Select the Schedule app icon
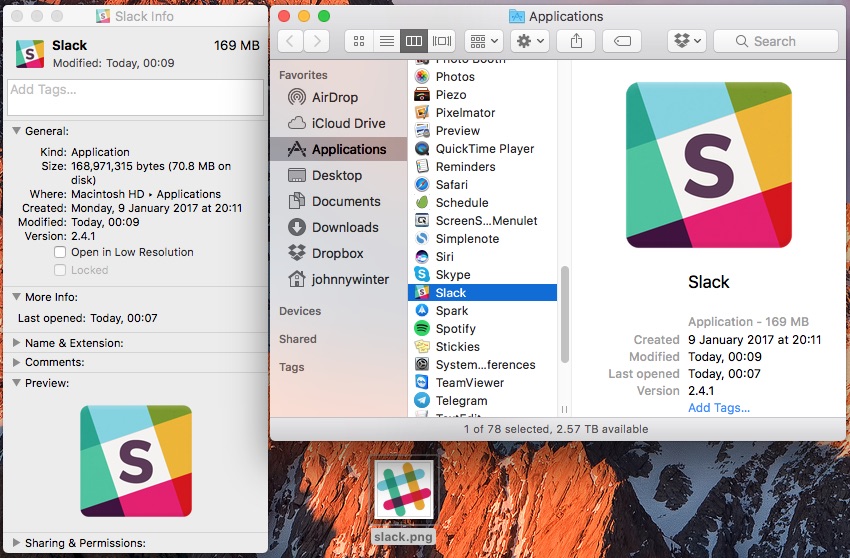 (422, 203)
